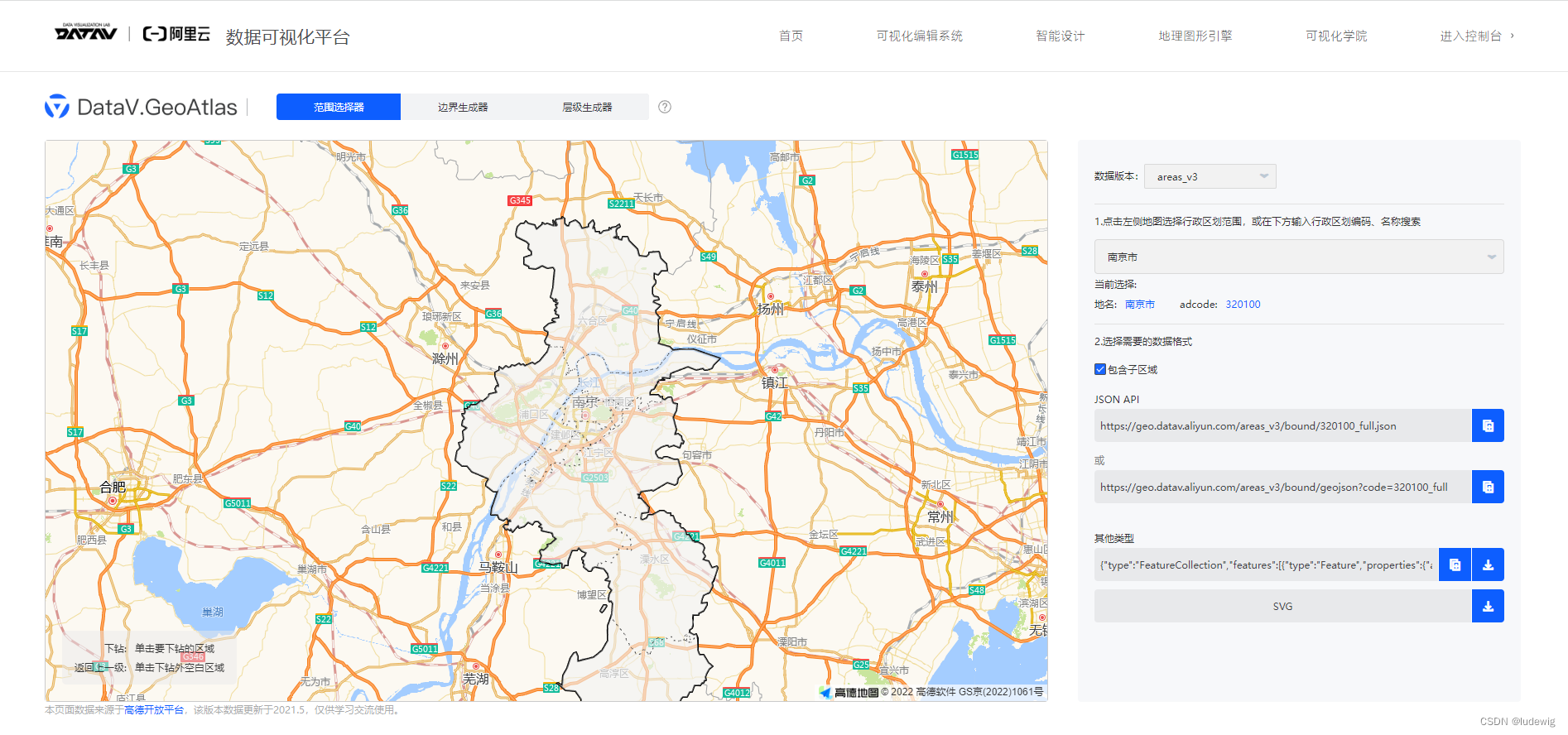Click the adcode 320100 link

click(1243, 305)
